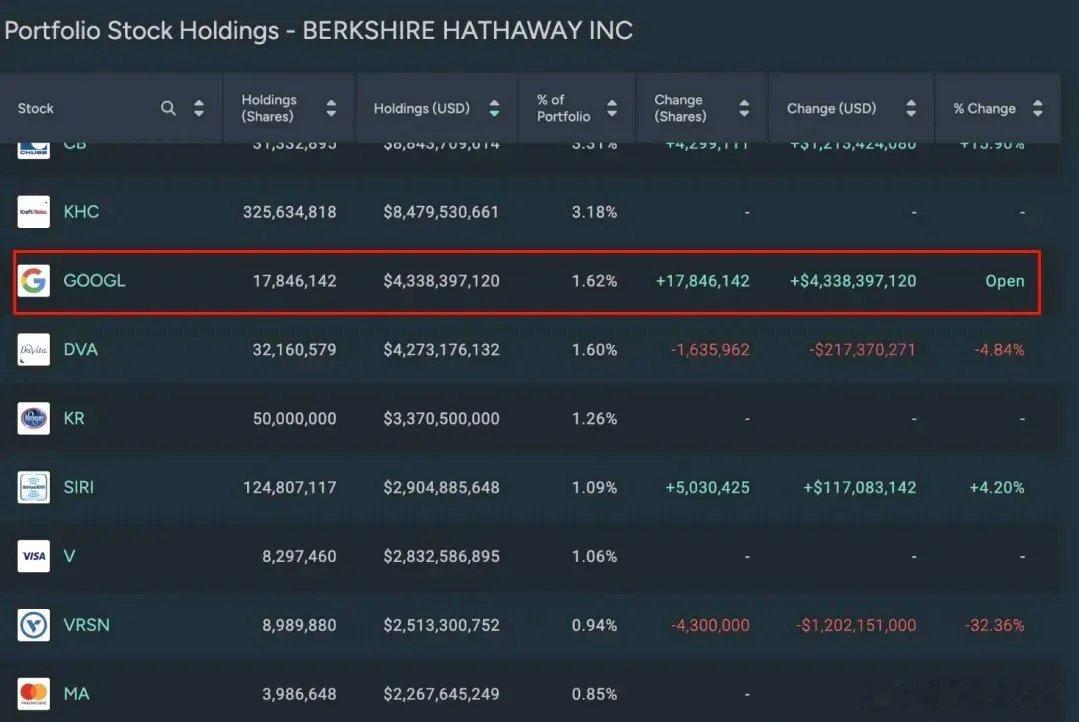Click the VeriSign logo icon

[x=34, y=625]
